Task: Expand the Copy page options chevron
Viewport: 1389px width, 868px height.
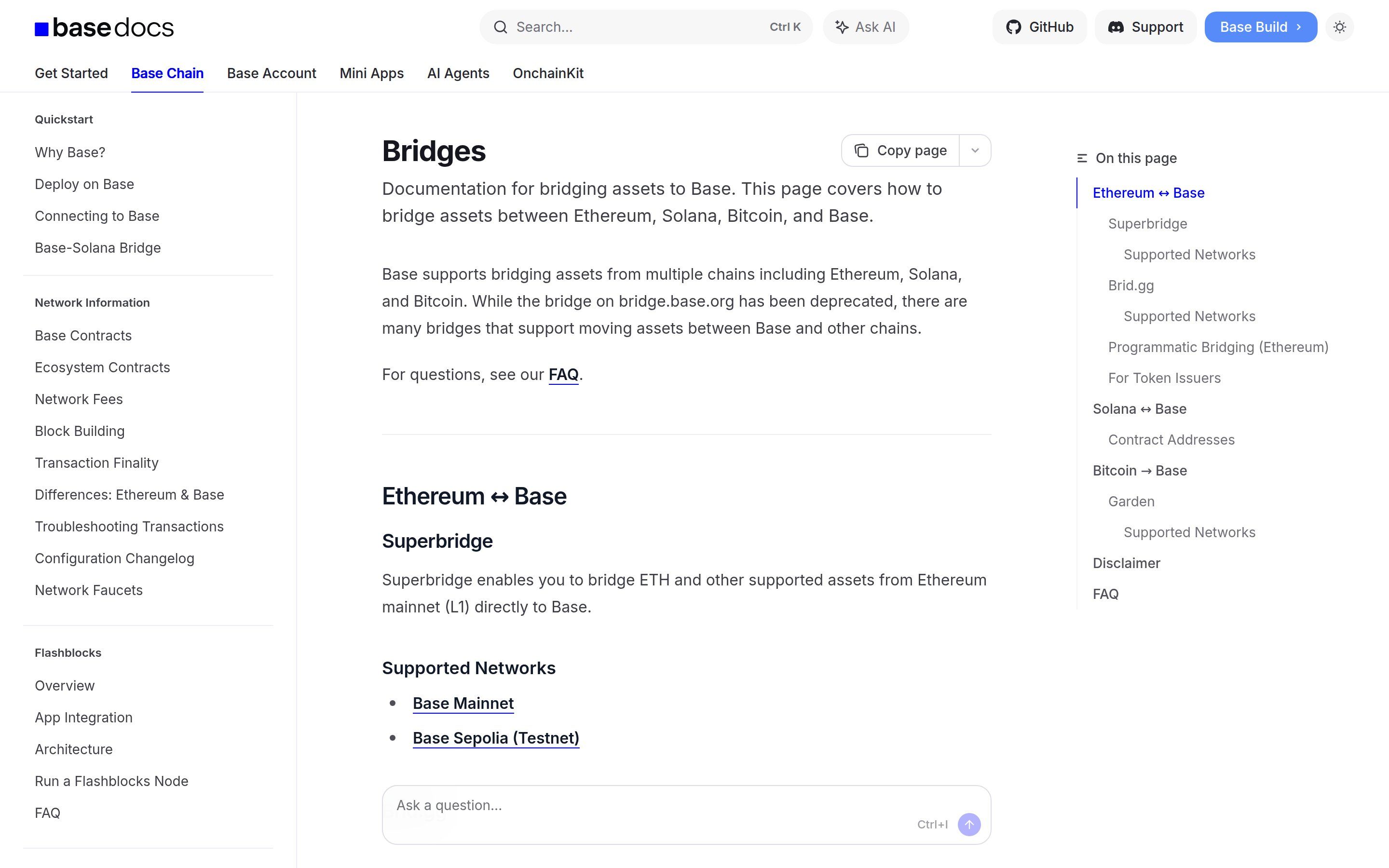Action: (975, 150)
